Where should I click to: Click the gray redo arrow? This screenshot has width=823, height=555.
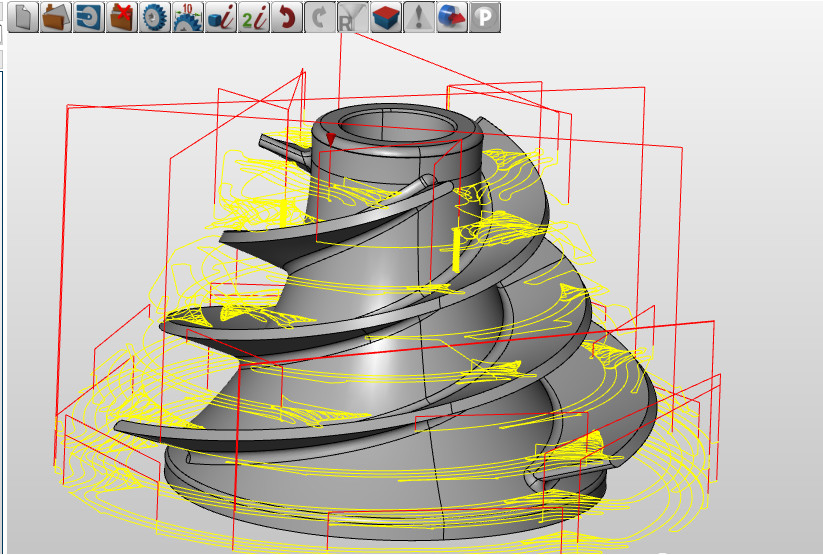pyautogui.click(x=320, y=17)
